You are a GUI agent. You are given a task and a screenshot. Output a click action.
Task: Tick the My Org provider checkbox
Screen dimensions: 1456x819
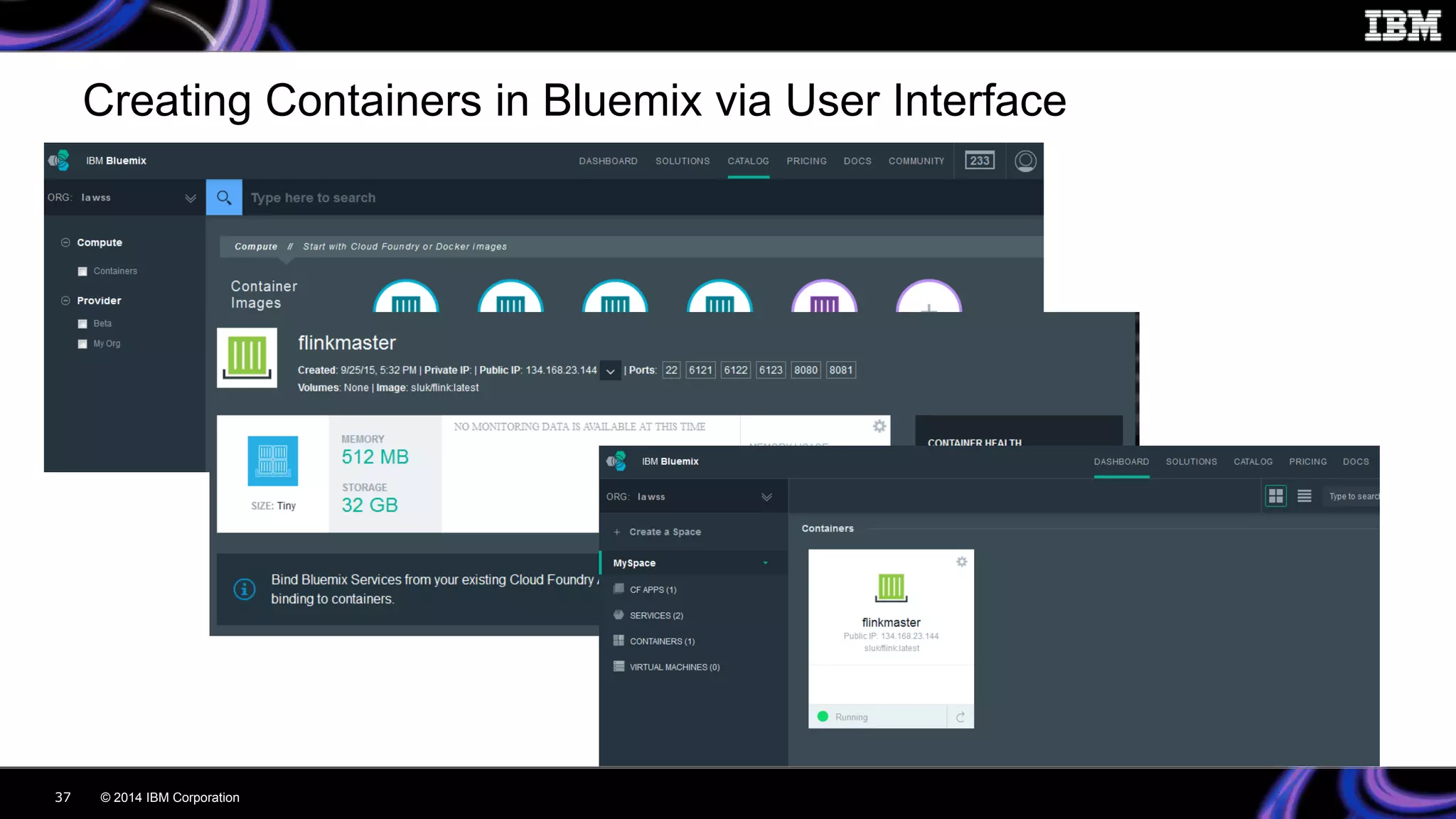coord(82,344)
